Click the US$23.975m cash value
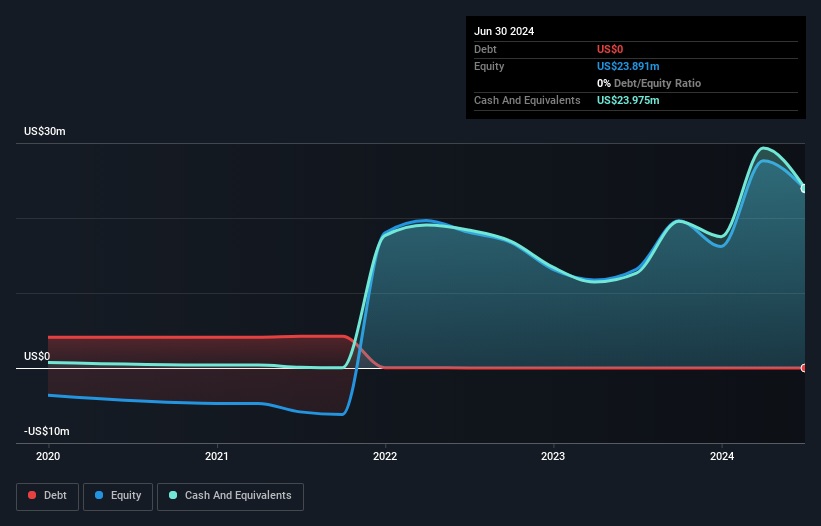The height and width of the screenshot is (526, 821). (628, 100)
